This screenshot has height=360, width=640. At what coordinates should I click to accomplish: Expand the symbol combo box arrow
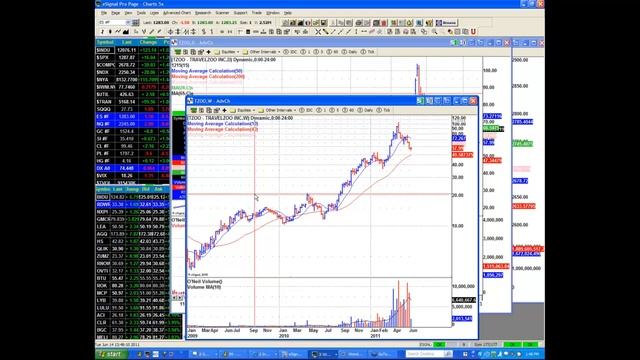[x=128, y=22]
